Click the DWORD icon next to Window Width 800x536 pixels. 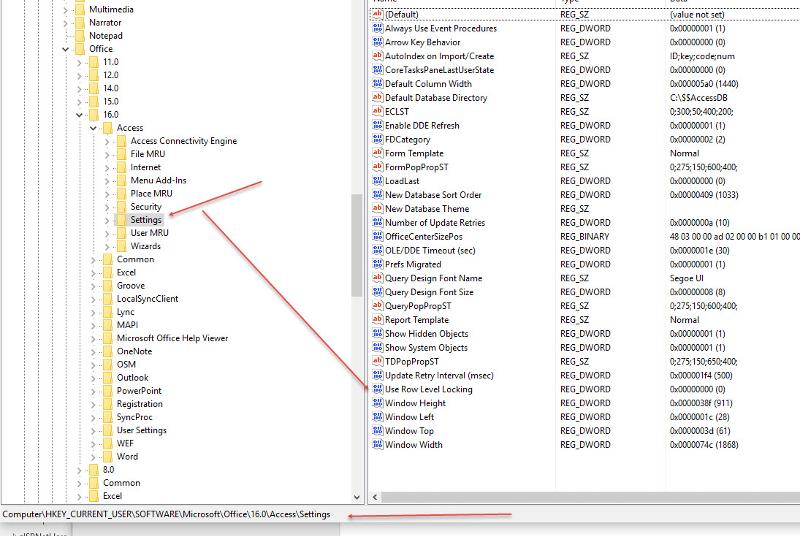click(378, 445)
